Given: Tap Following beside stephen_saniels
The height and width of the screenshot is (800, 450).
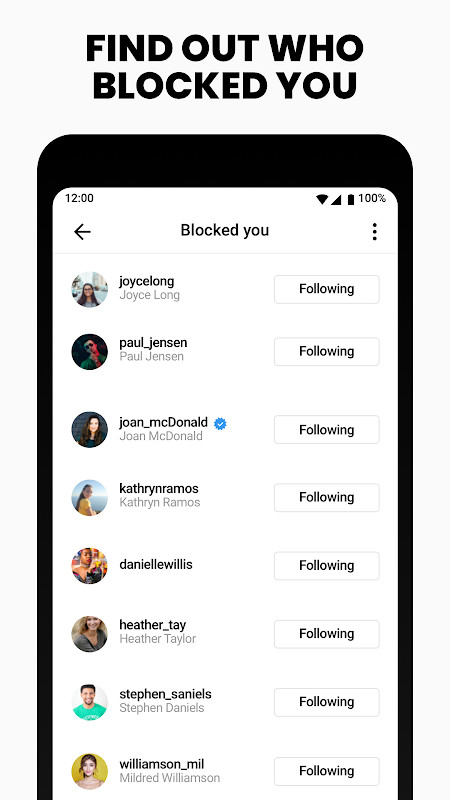Looking at the screenshot, I should [x=327, y=703].
